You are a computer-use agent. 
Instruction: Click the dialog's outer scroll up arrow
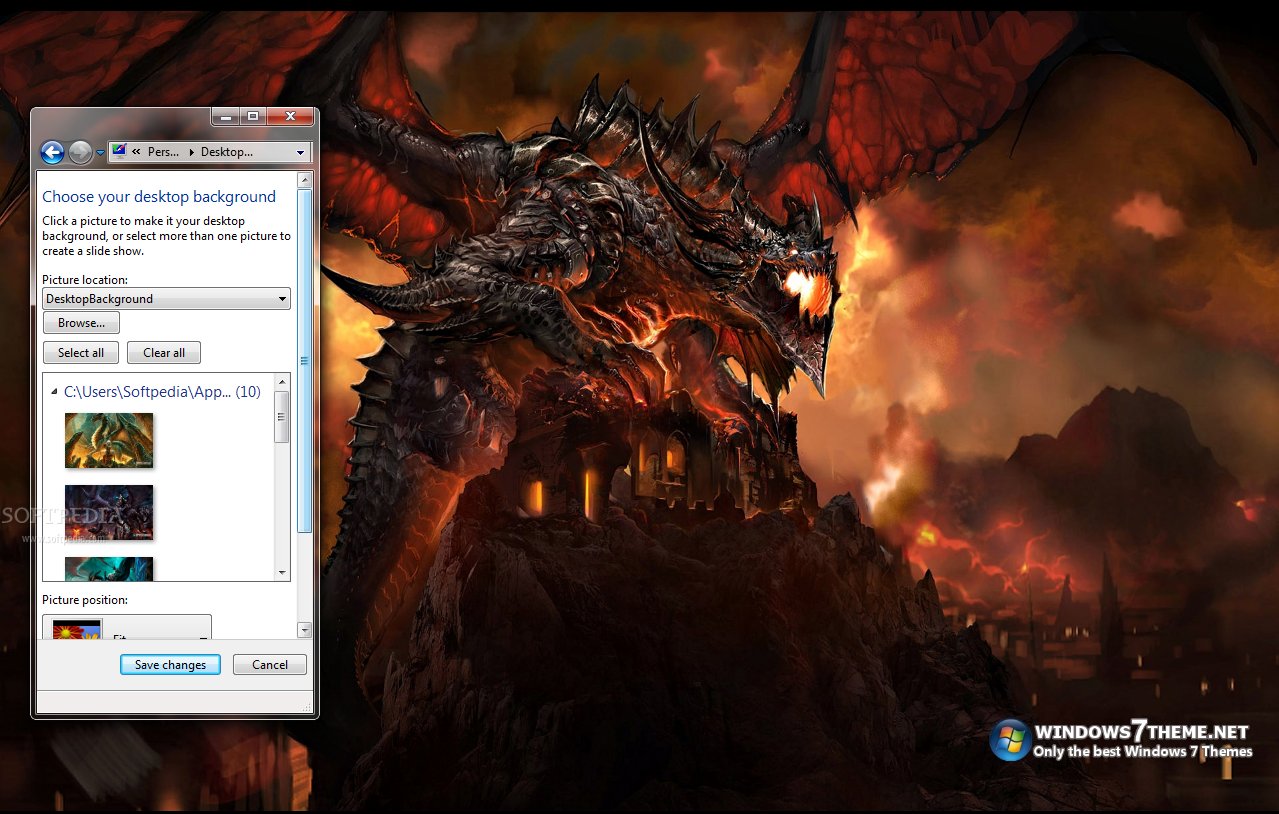tap(305, 179)
